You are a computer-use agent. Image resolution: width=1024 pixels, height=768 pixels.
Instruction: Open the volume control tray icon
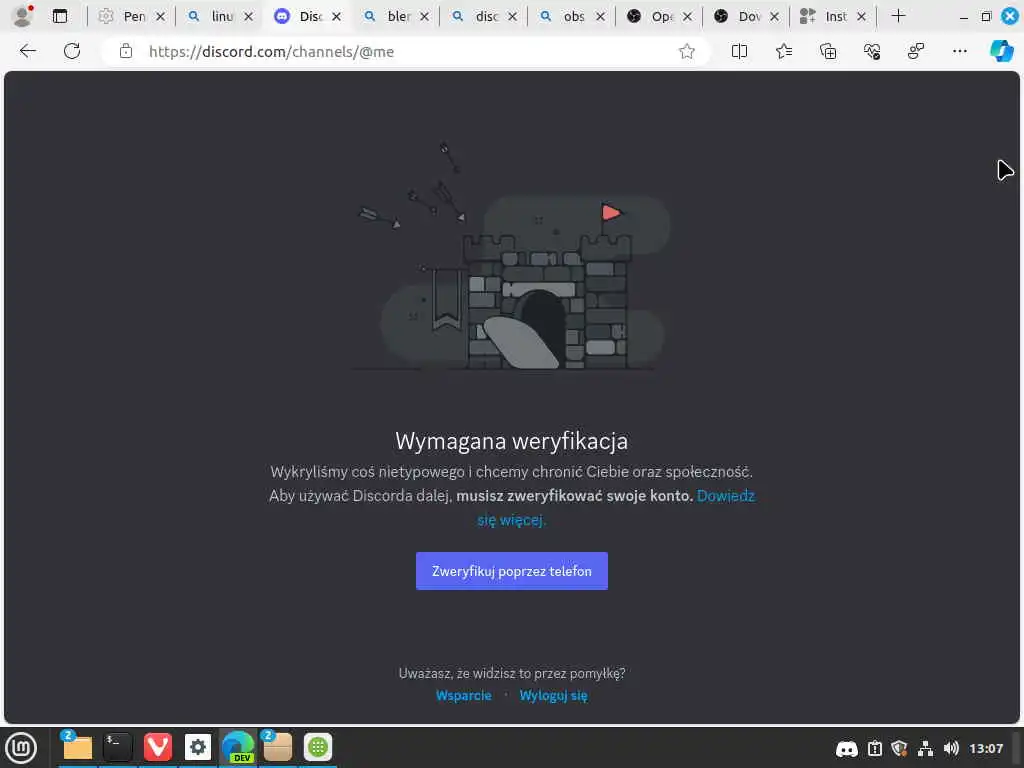[951, 748]
